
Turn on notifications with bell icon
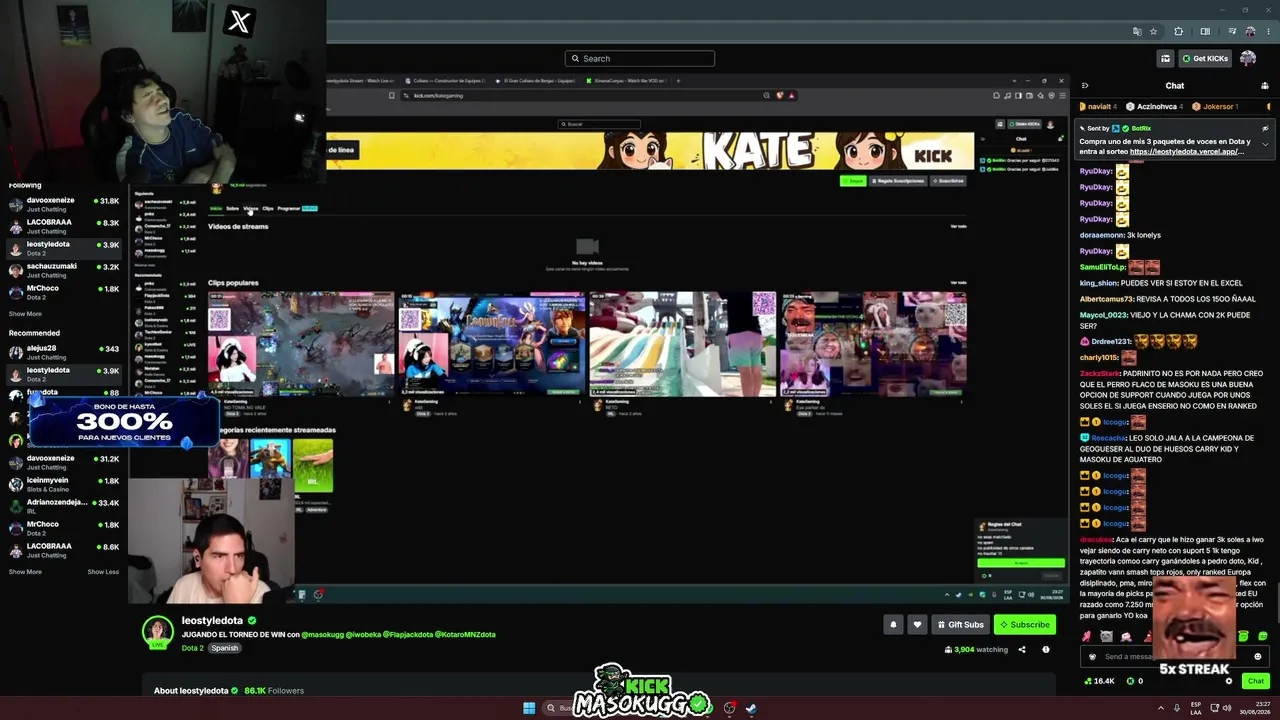(893, 624)
